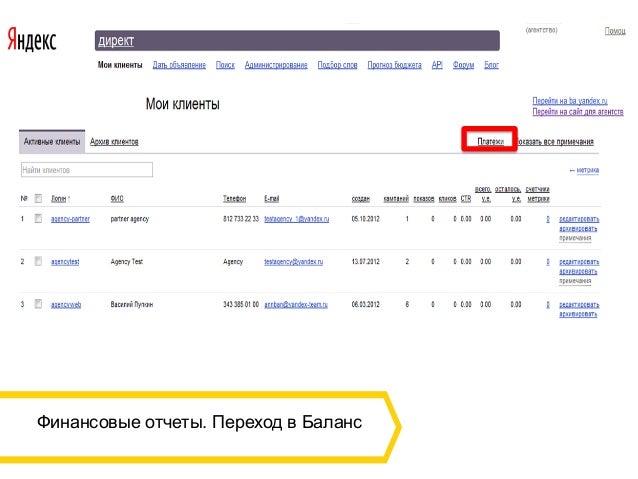Image resolution: width=638 pixels, height=479 pixels.
Task: Open metrika counters link for agencytest
Action: tap(548, 262)
